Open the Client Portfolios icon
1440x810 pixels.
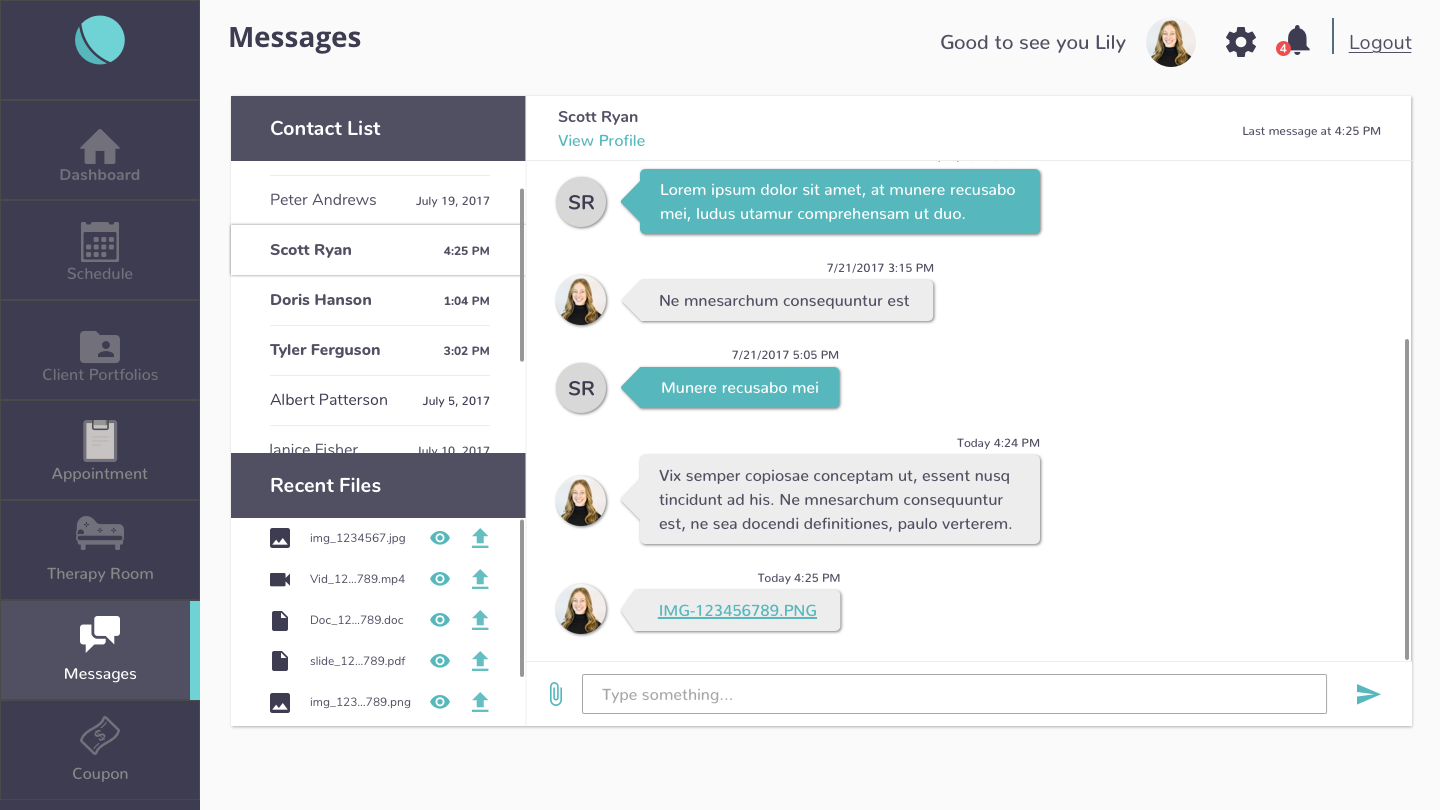coord(100,347)
